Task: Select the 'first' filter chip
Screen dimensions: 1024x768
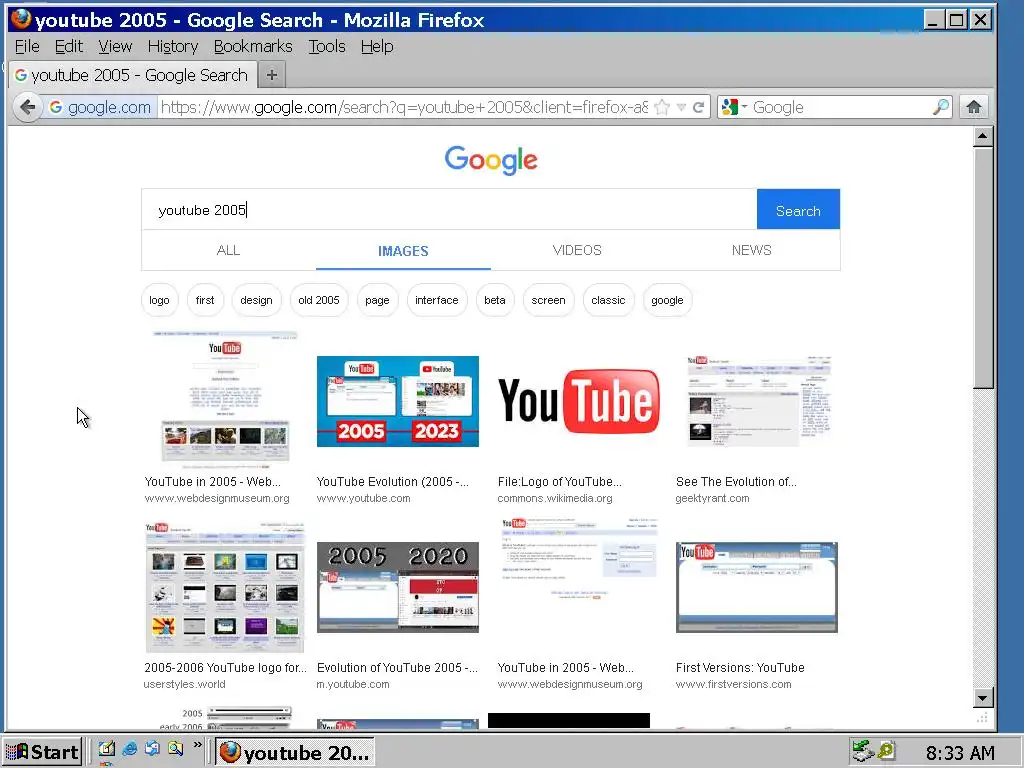Action: pos(205,300)
